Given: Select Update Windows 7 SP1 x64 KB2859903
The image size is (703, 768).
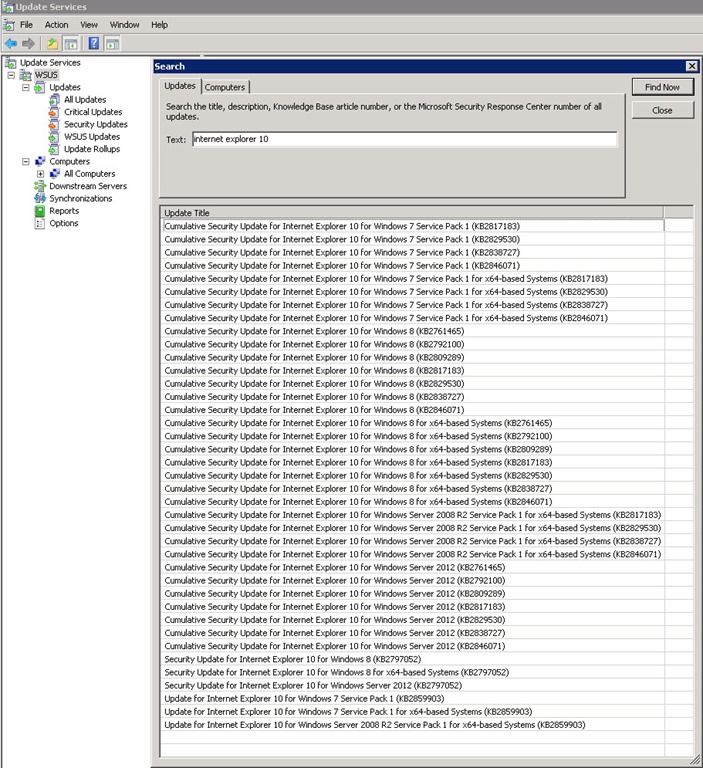Looking at the screenshot, I should (412, 712).
